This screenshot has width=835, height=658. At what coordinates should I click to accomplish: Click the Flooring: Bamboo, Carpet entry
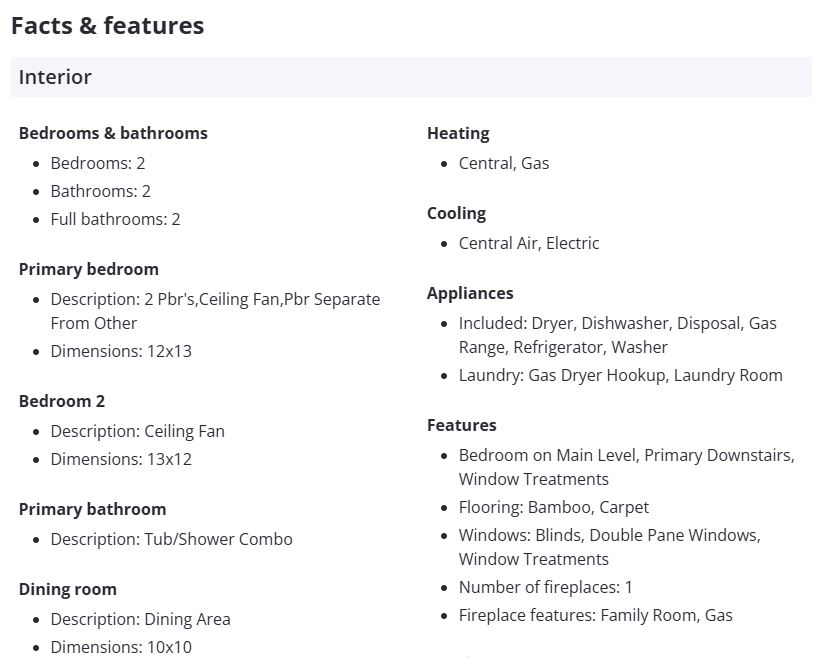click(553, 507)
